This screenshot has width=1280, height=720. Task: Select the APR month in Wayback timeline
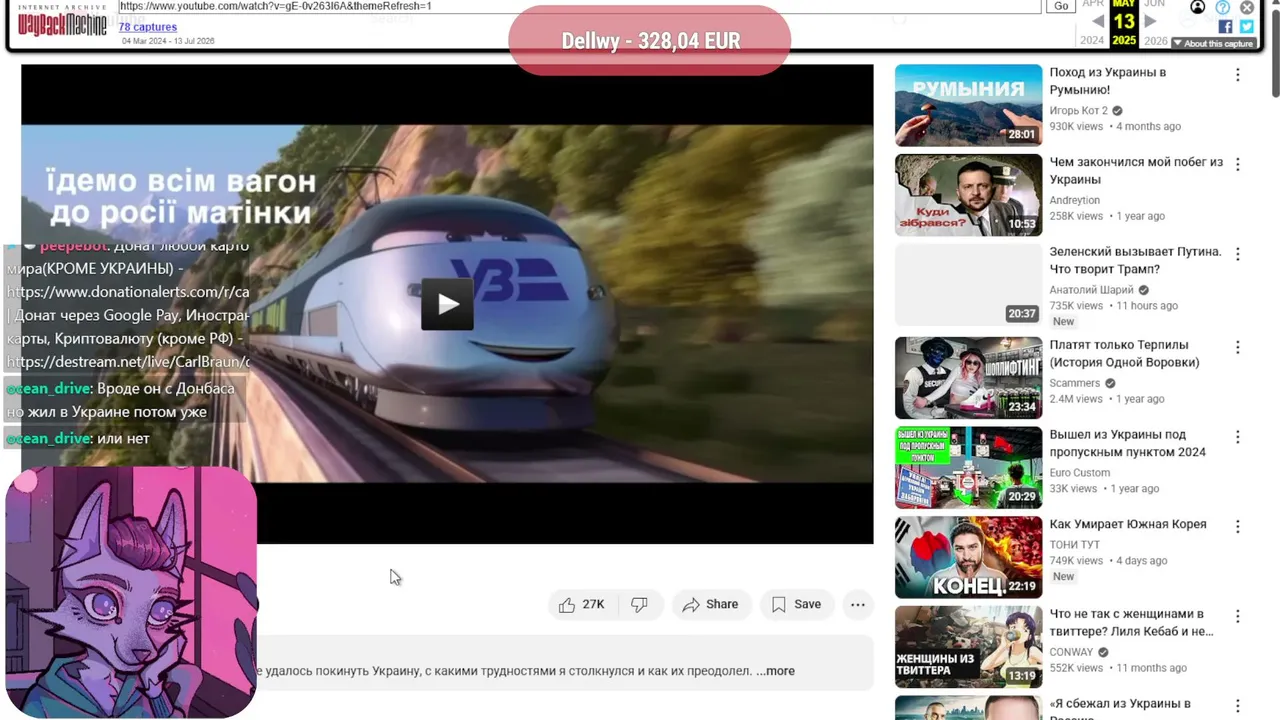pyautogui.click(x=1094, y=5)
